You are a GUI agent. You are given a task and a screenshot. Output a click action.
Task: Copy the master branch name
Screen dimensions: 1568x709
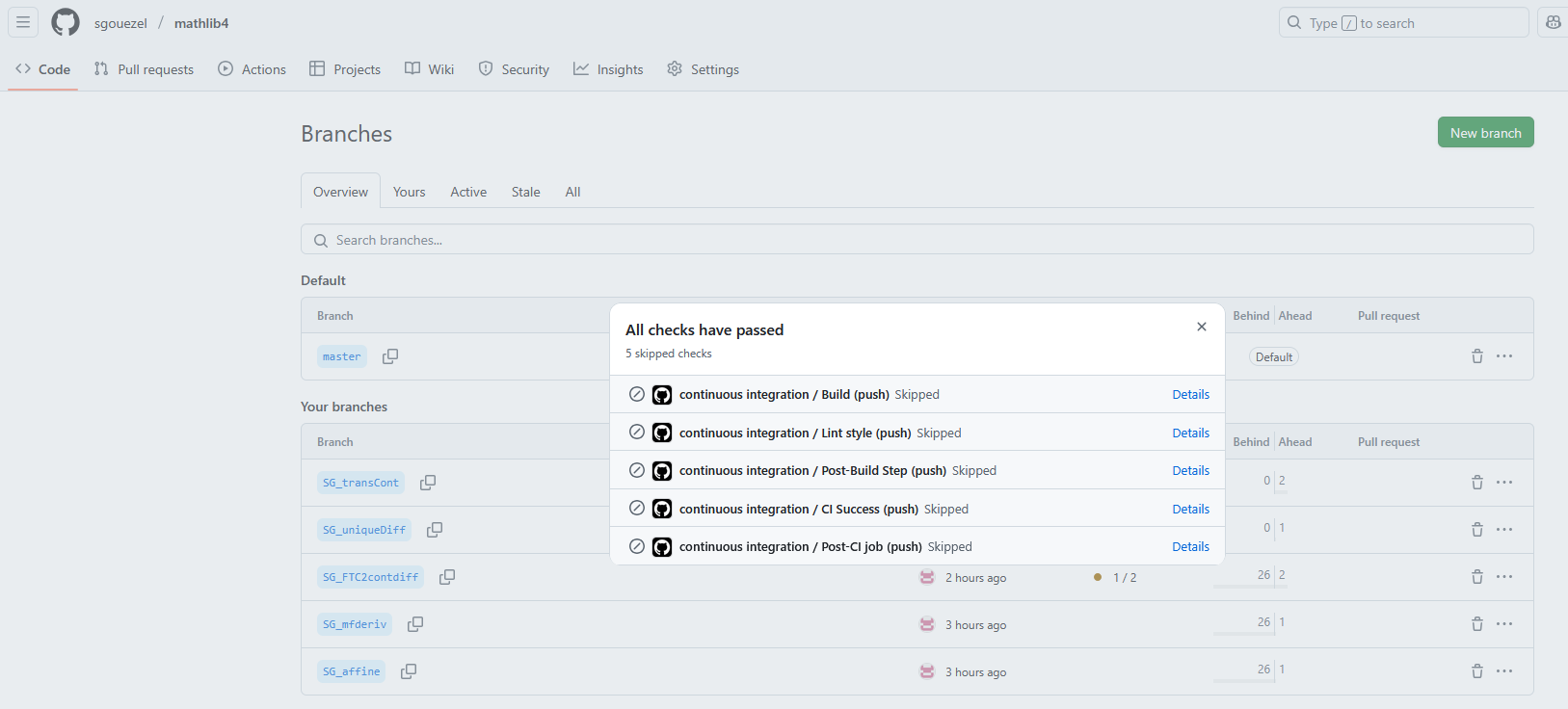point(390,356)
